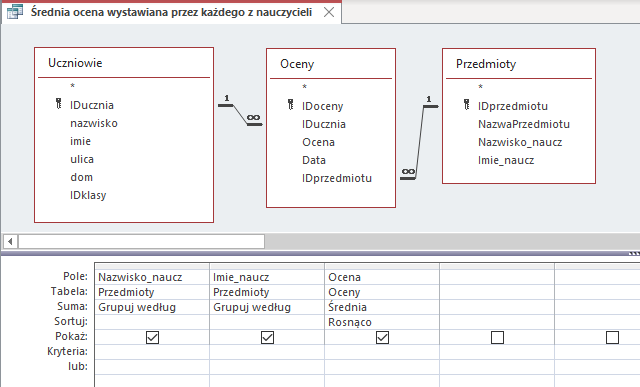Select IDucznia field in Oceny table
This screenshot has height=387, width=640.
click(324, 124)
